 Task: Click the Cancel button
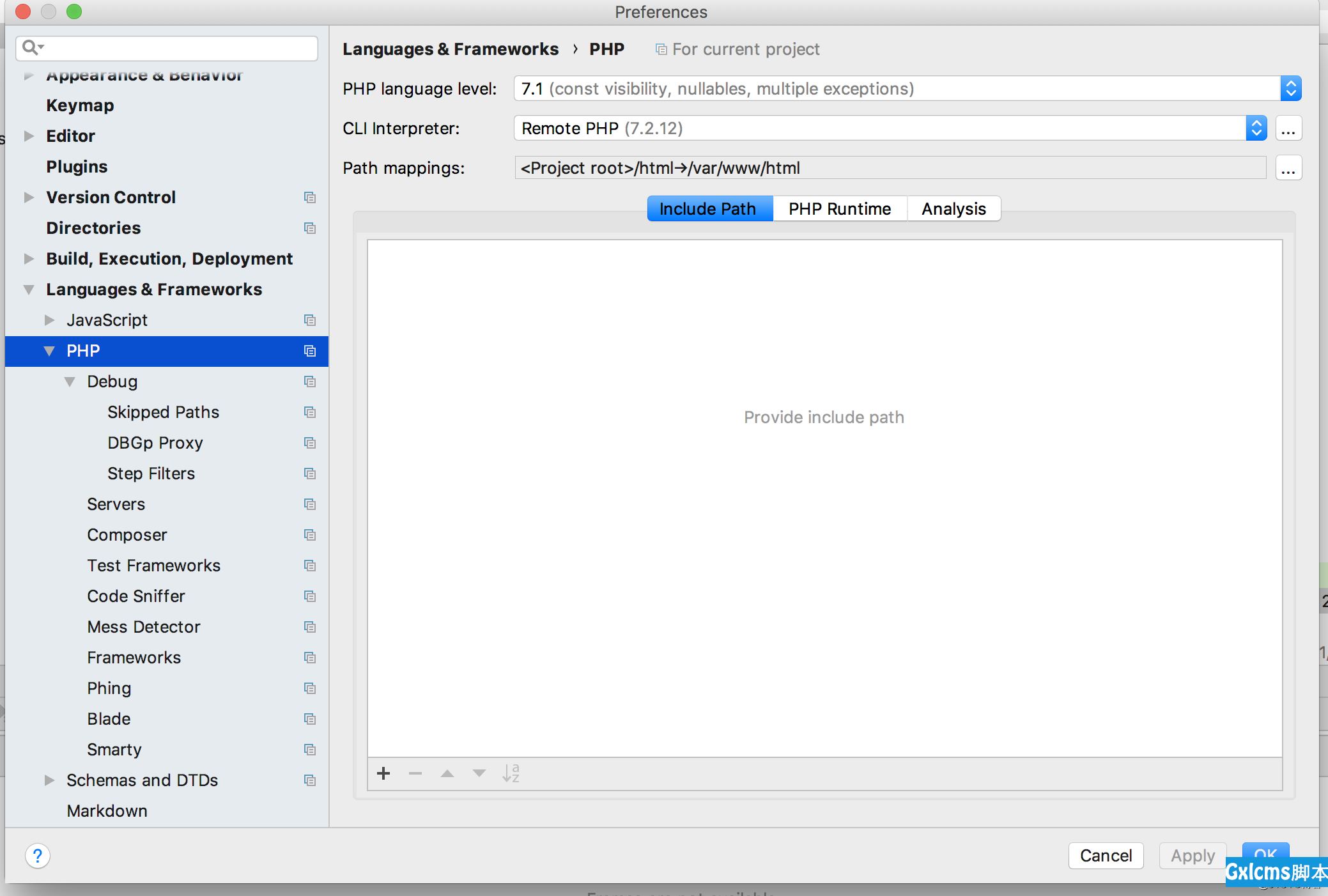coord(1105,854)
